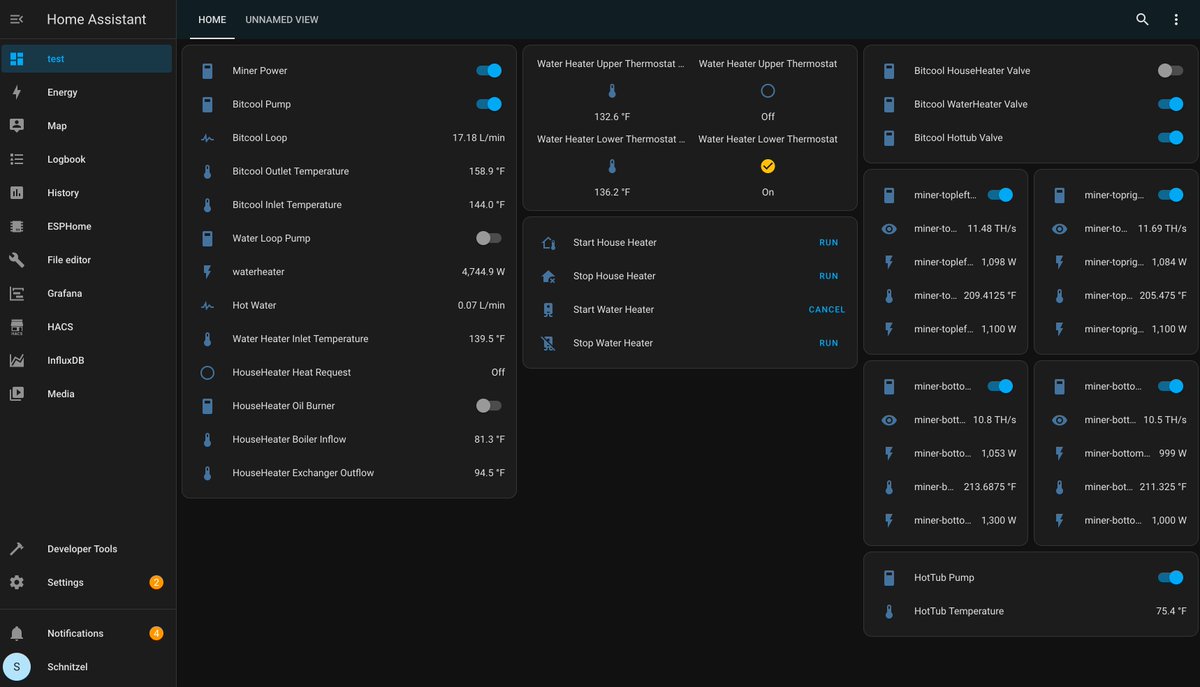Open the HouseHeater Heat Request row label

[292, 372]
